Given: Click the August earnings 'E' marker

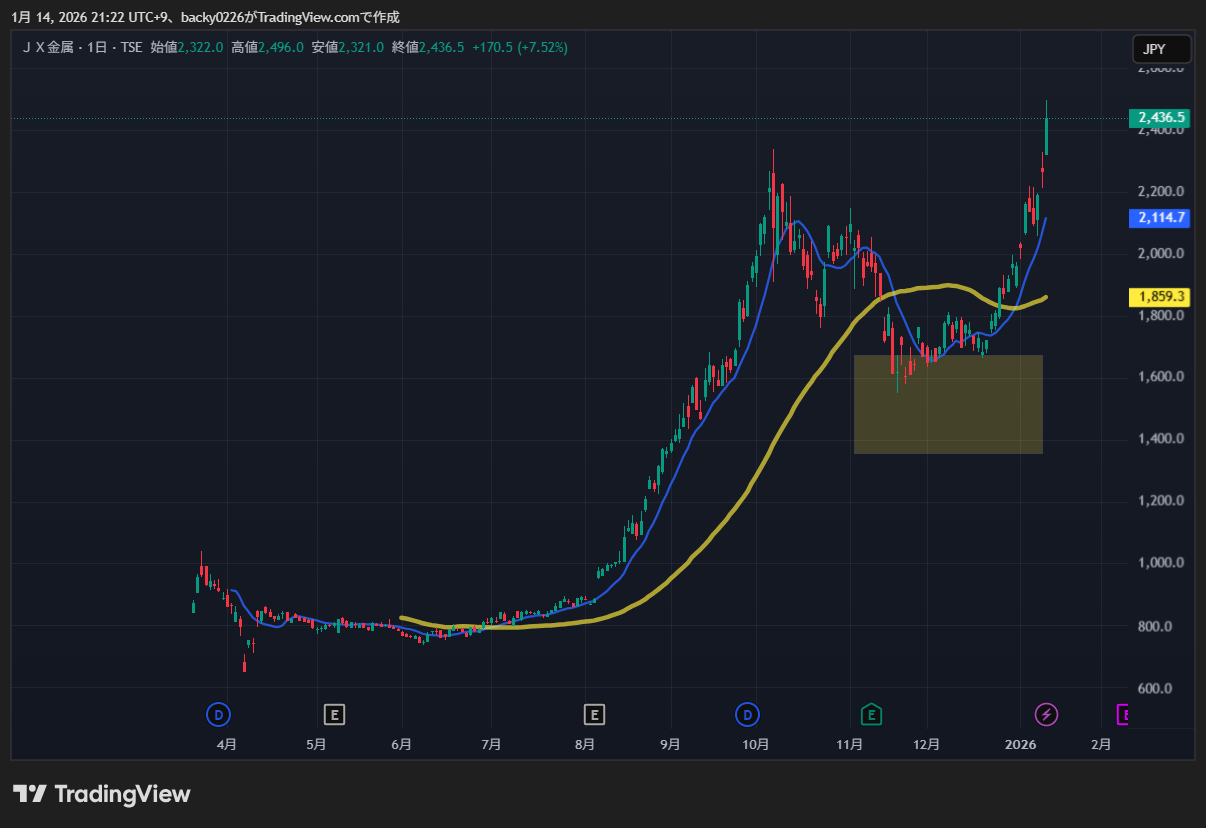Looking at the screenshot, I should [x=595, y=714].
